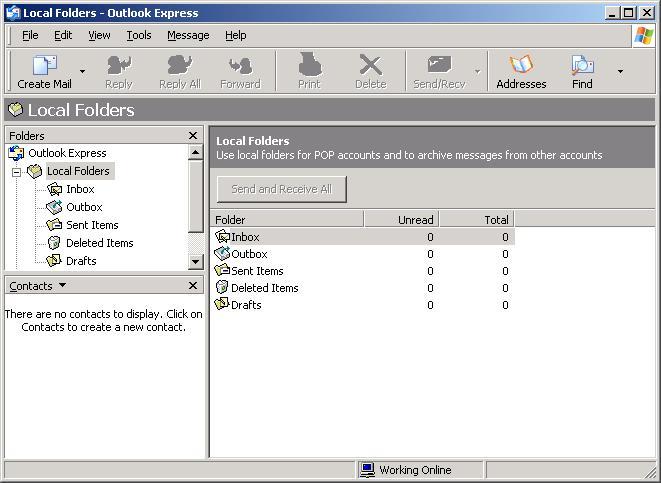Click the folder tree scrollbar down arrow

coord(195,262)
